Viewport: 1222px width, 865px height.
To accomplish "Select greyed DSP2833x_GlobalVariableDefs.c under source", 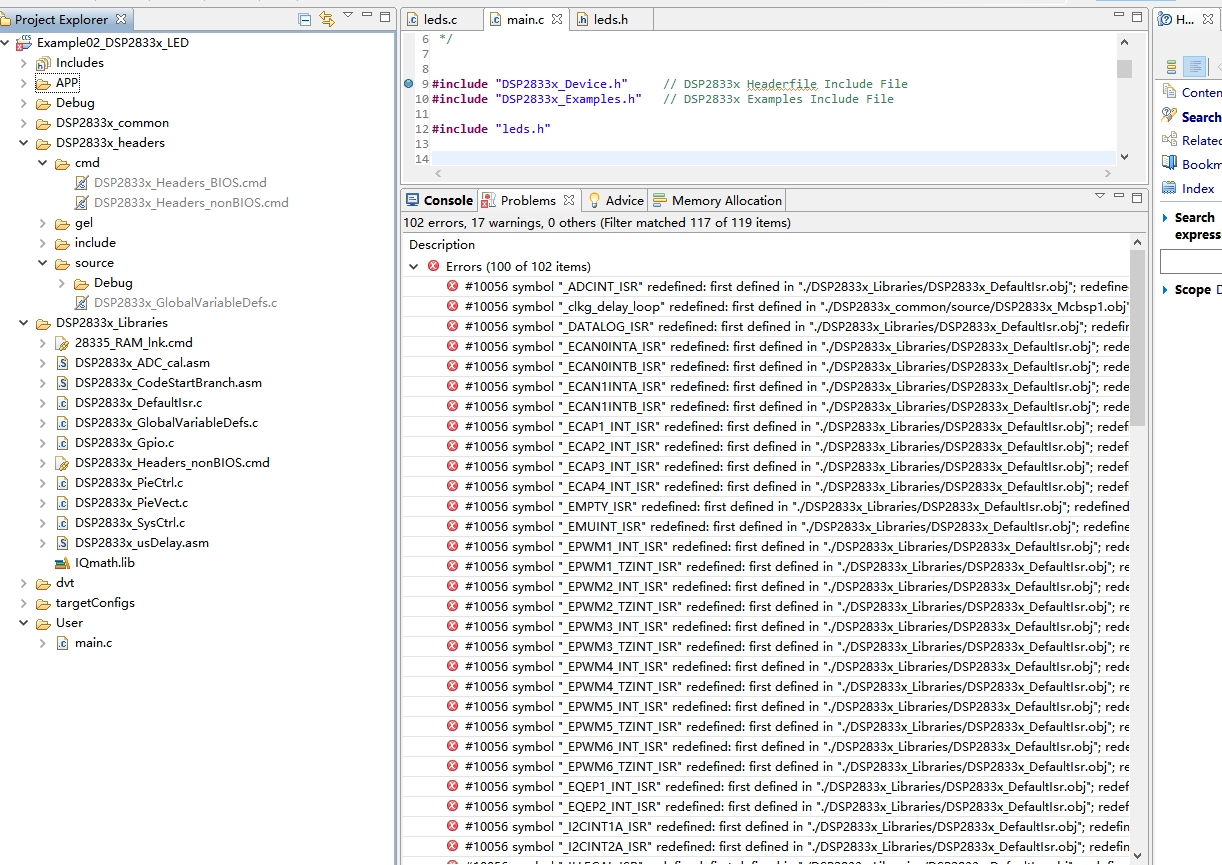I will [185, 303].
